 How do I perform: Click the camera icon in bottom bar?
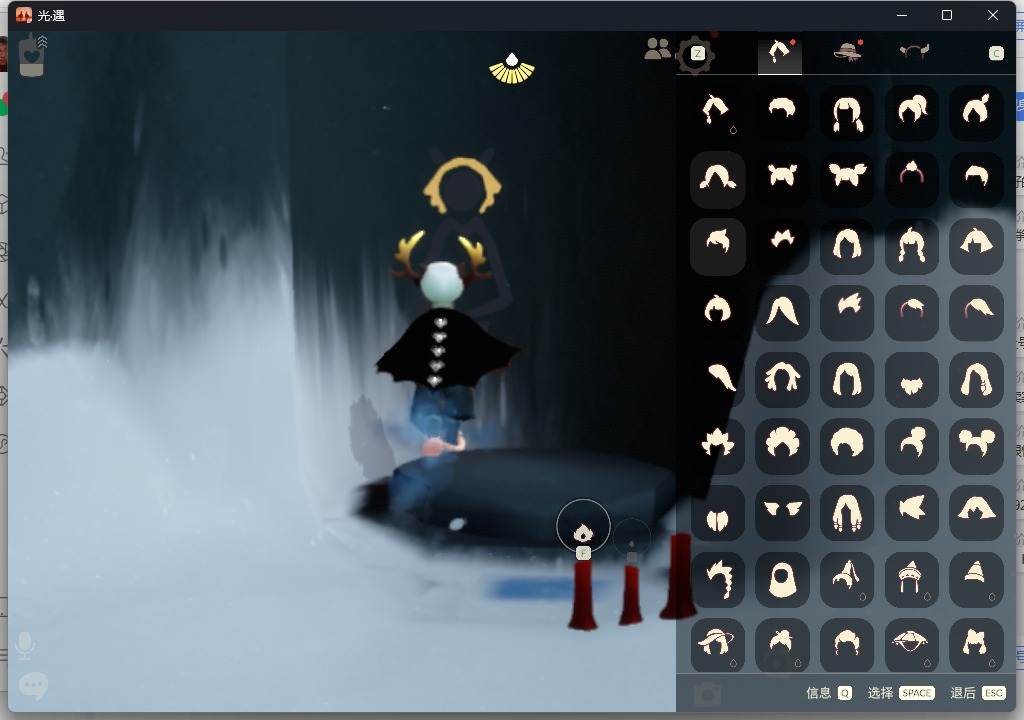[x=707, y=694]
